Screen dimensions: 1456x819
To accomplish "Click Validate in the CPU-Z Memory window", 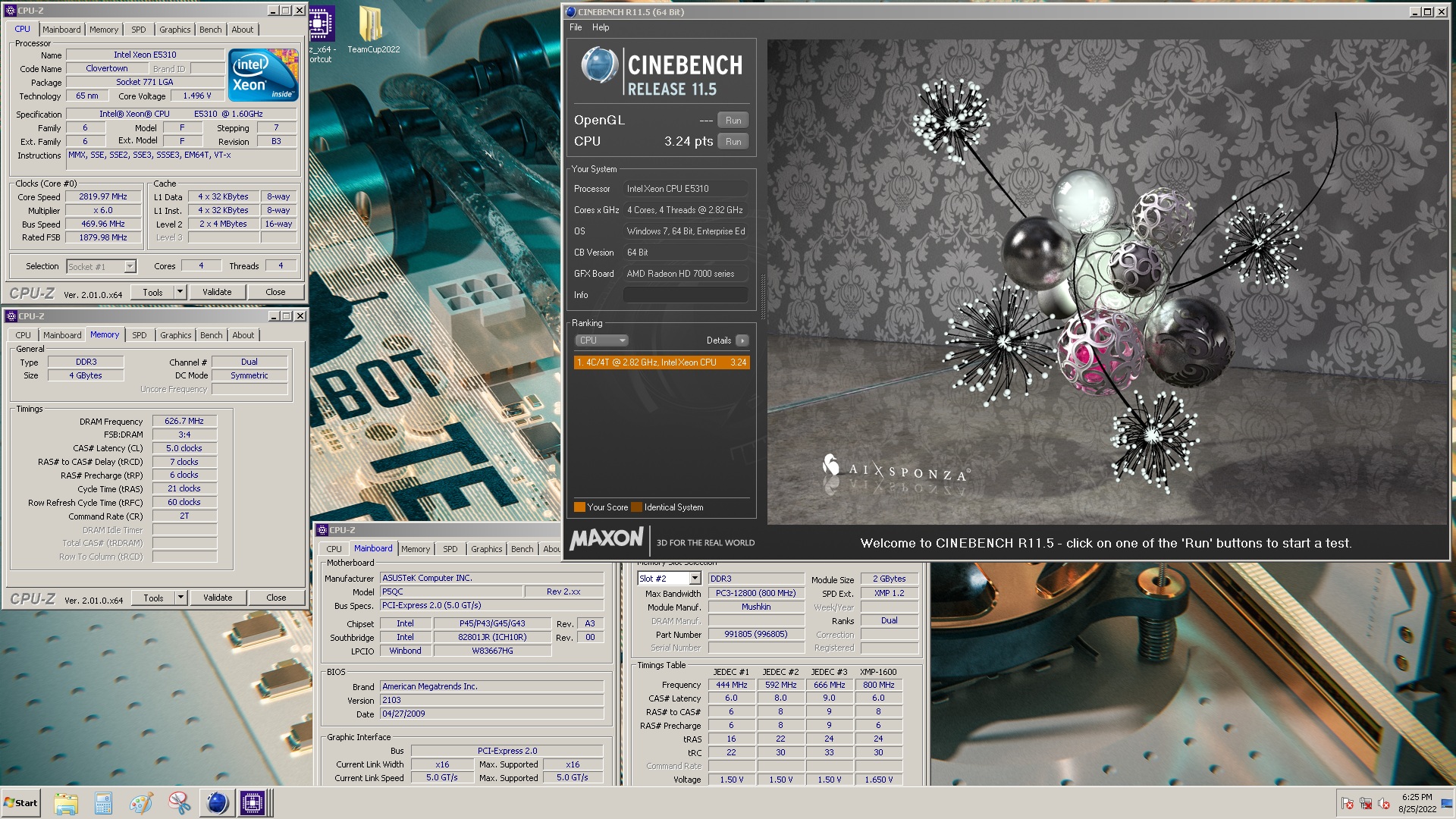I will (x=218, y=598).
